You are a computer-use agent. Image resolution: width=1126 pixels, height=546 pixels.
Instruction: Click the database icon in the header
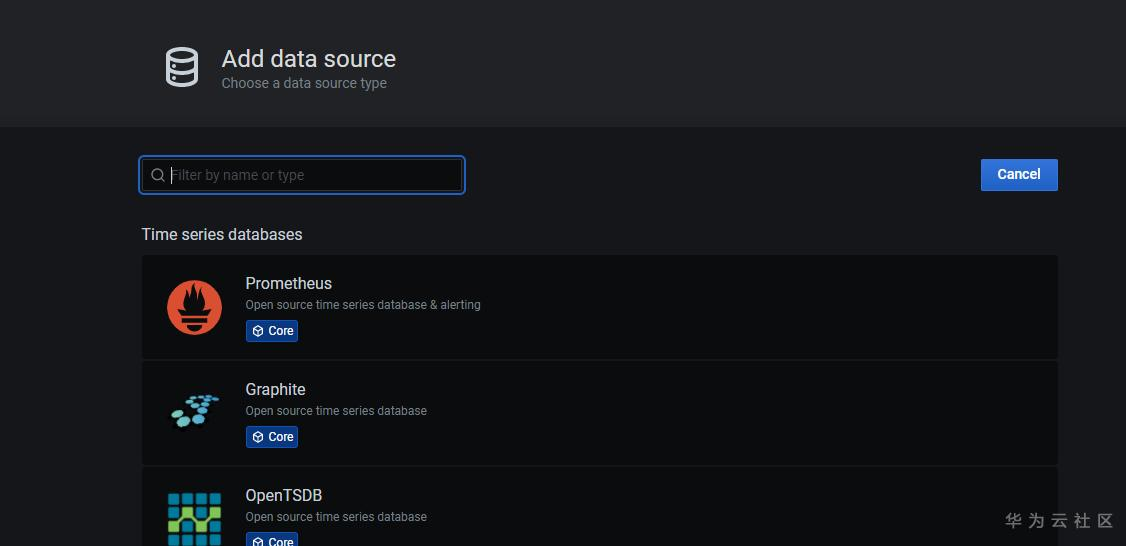point(182,67)
